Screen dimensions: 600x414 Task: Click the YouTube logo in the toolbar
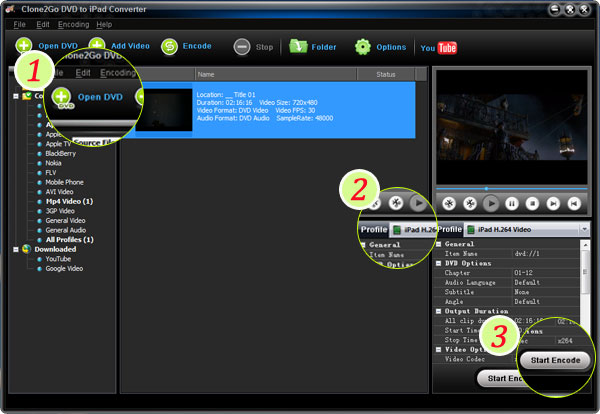(439, 48)
